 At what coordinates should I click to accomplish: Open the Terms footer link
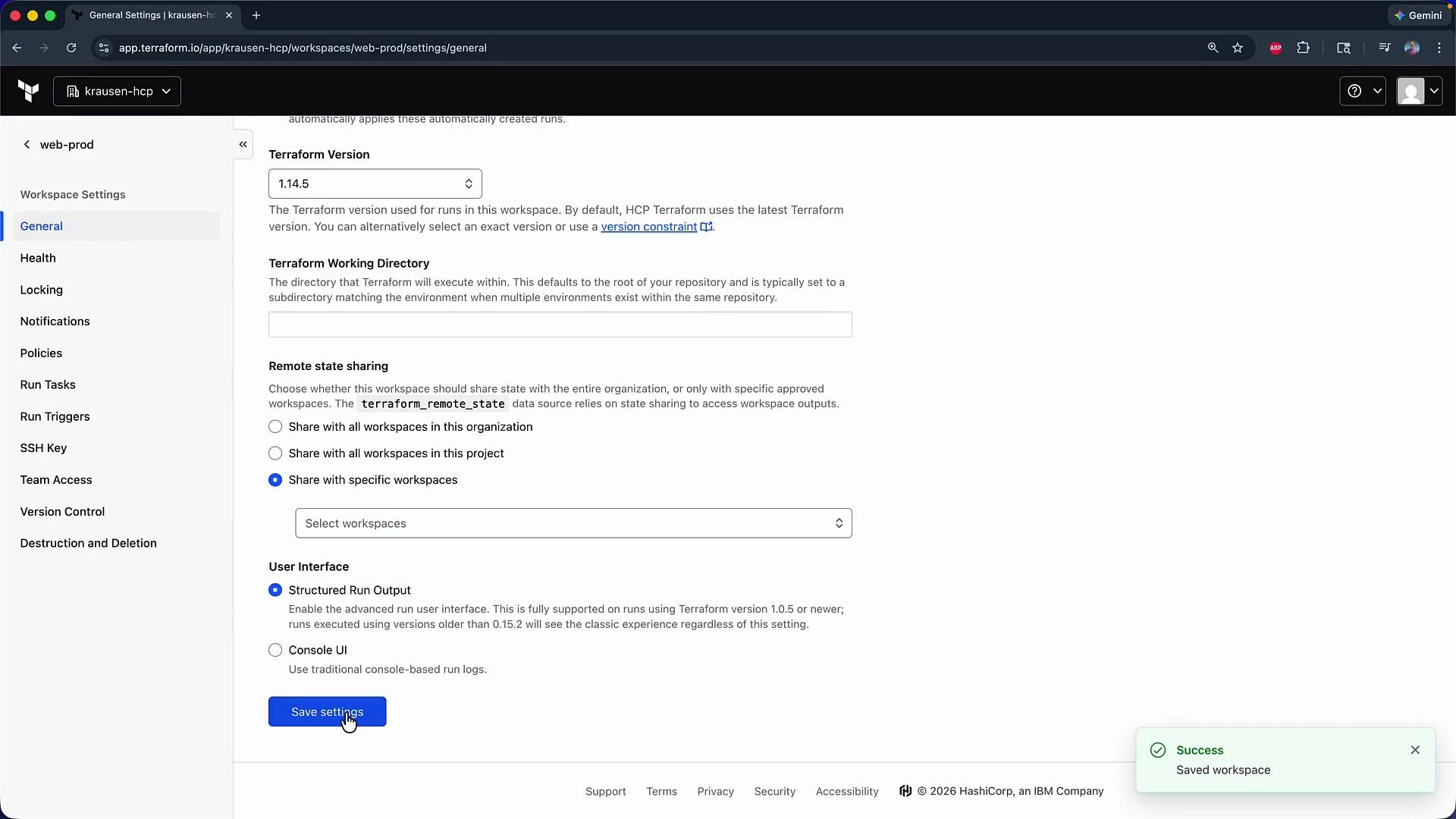pyautogui.click(x=661, y=792)
